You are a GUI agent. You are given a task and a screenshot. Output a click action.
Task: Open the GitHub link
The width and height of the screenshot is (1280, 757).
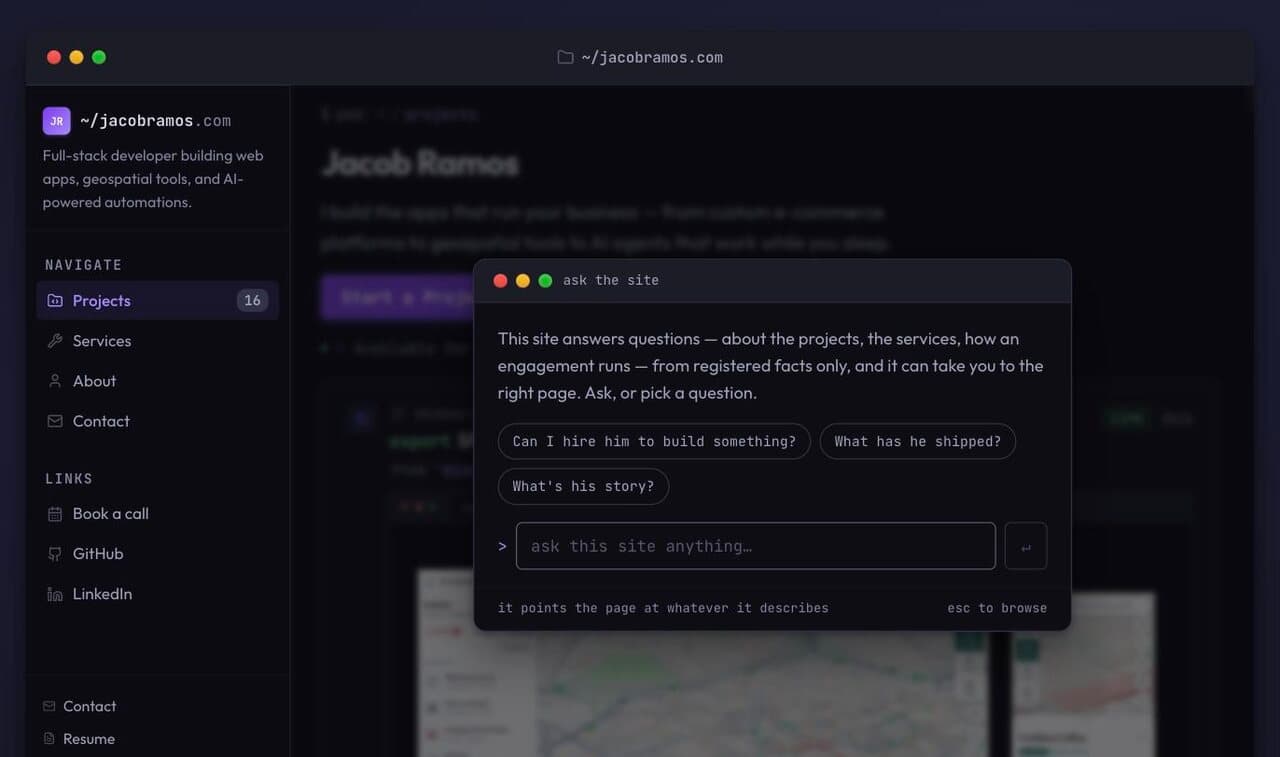coord(157,554)
